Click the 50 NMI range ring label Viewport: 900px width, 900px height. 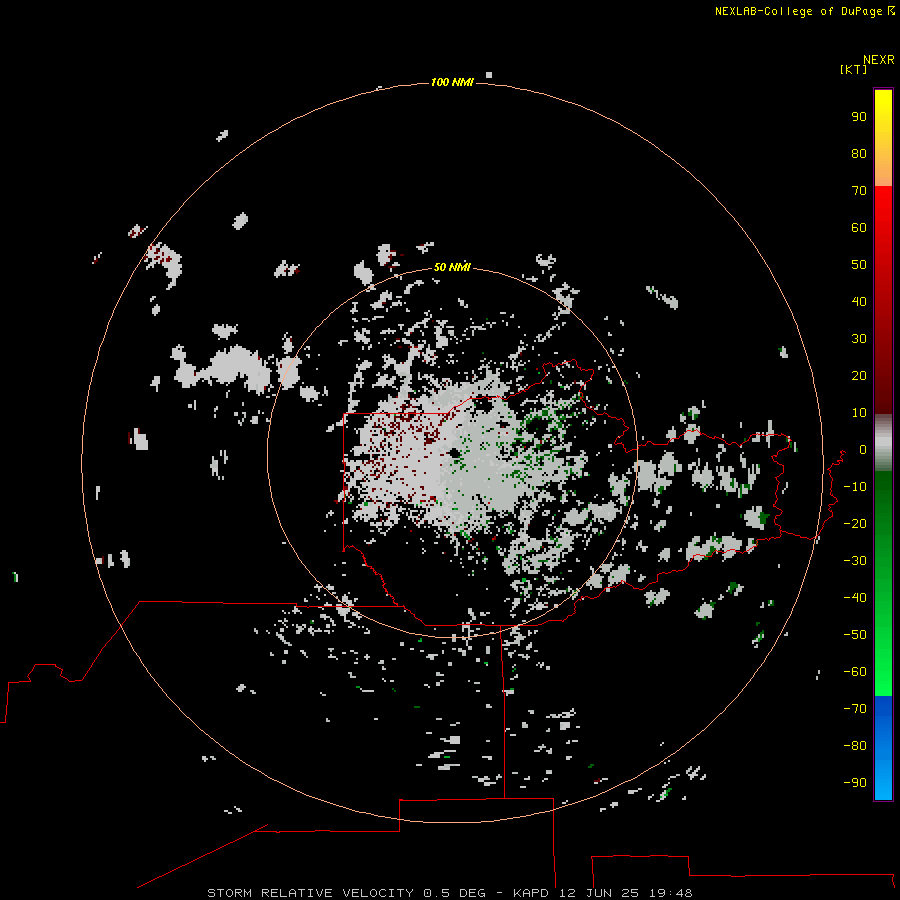(452, 267)
